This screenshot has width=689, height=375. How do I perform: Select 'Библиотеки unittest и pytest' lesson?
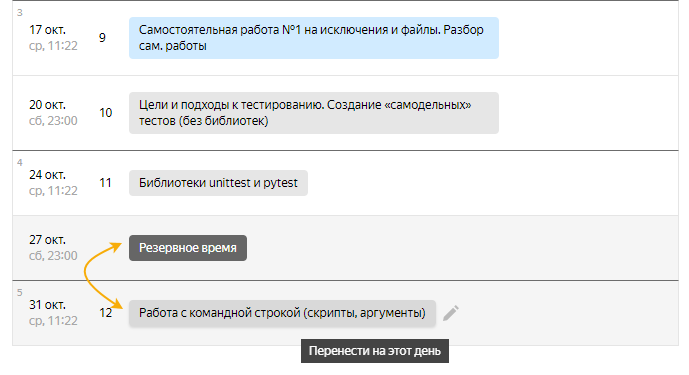pyautogui.click(x=218, y=183)
